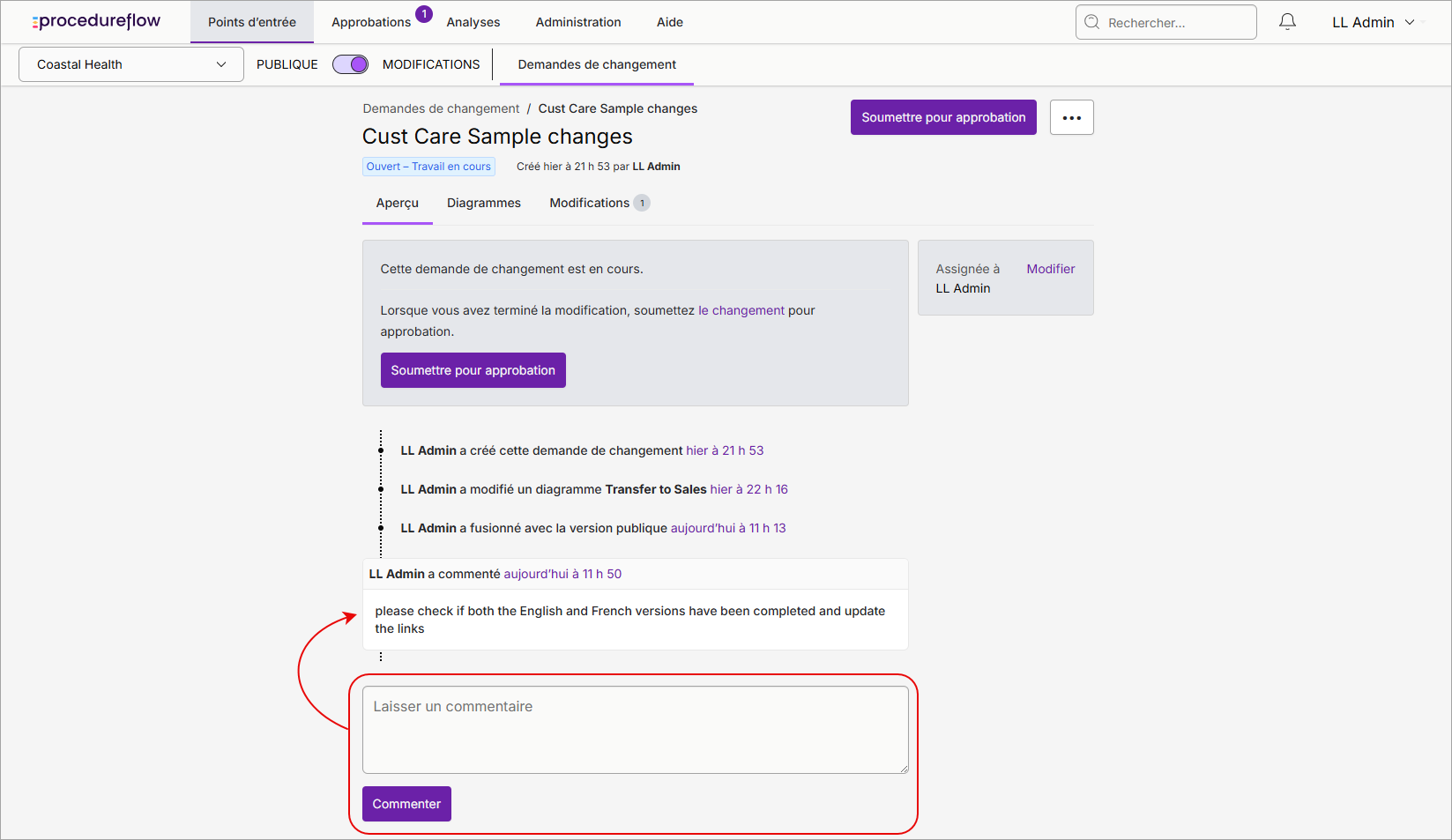Open the Administration menu
Viewport: 1452px width, 840px height.
(578, 22)
